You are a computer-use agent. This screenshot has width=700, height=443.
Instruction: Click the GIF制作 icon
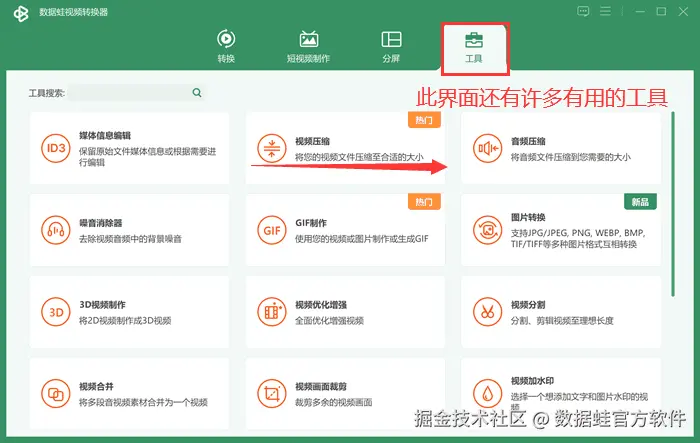271,230
